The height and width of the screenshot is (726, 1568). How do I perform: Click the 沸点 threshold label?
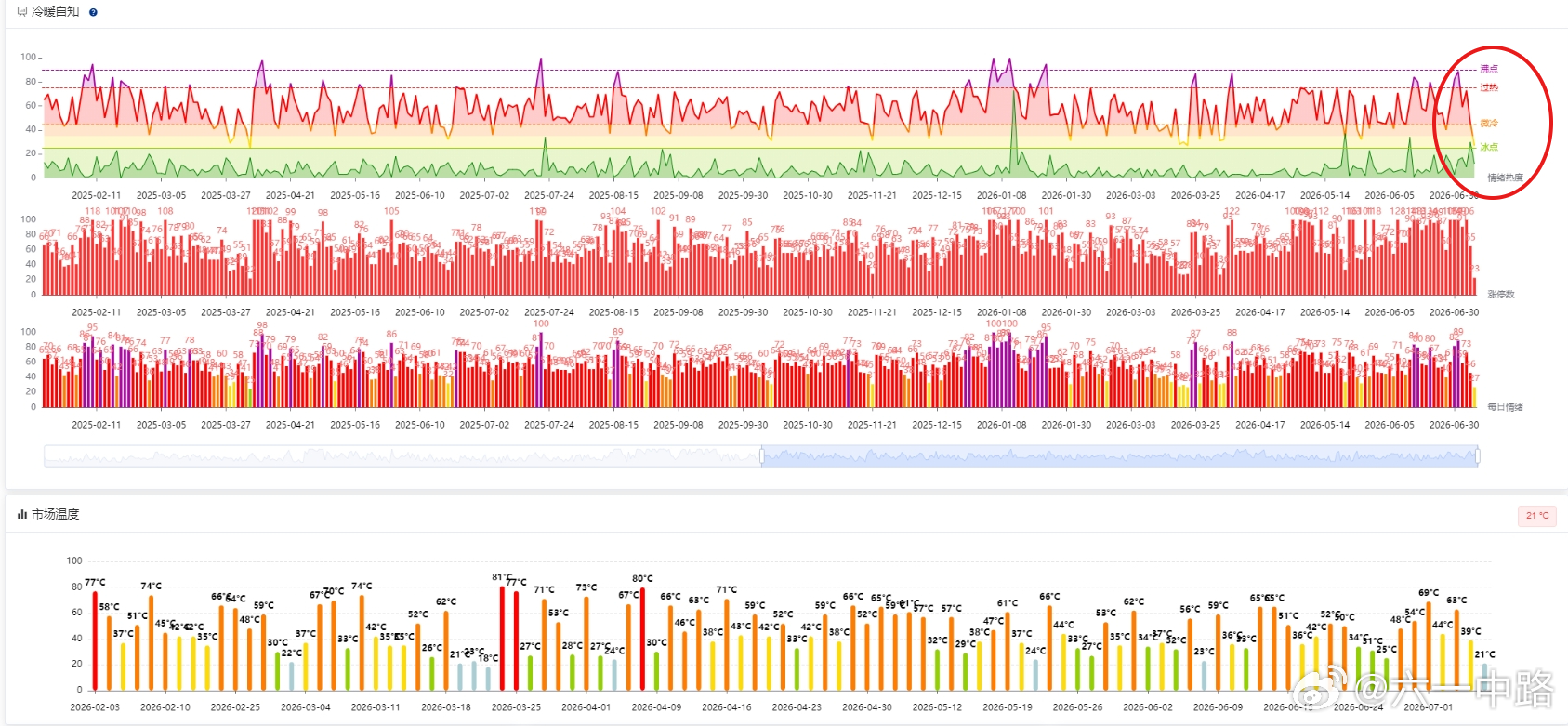tap(1489, 69)
